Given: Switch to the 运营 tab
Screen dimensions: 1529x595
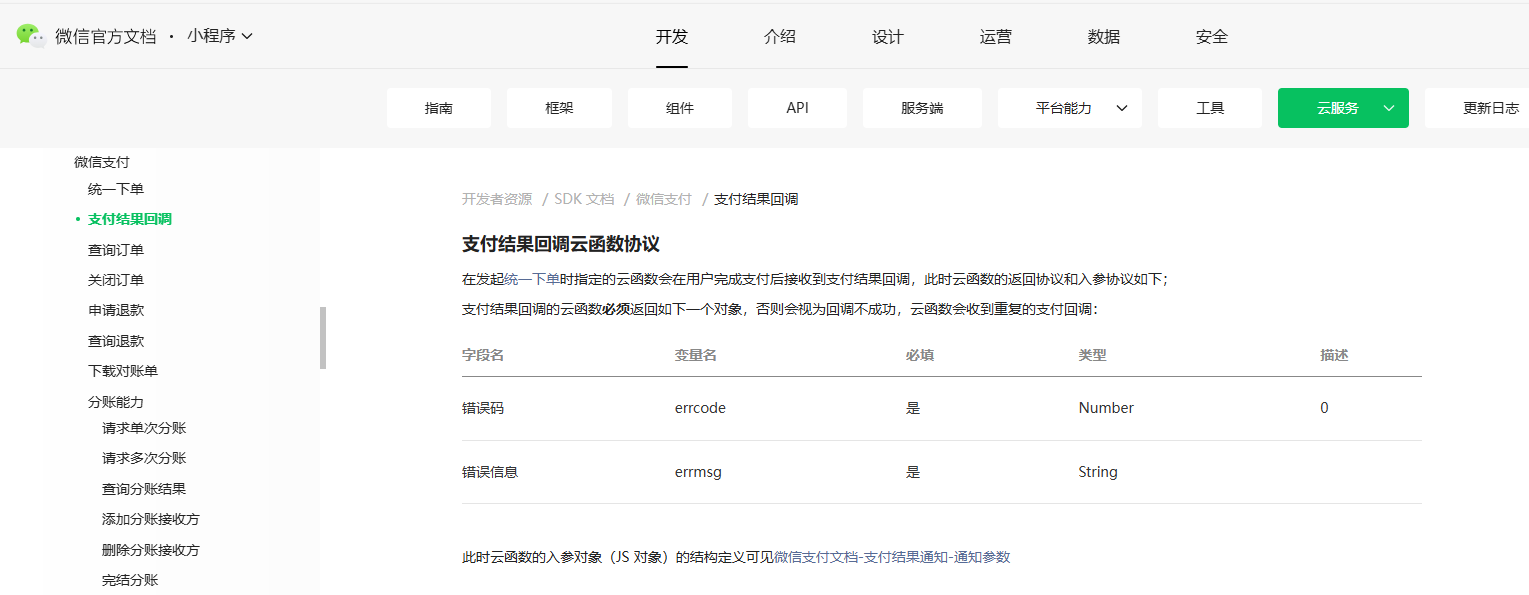Looking at the screenshot, I should (996, 37).
